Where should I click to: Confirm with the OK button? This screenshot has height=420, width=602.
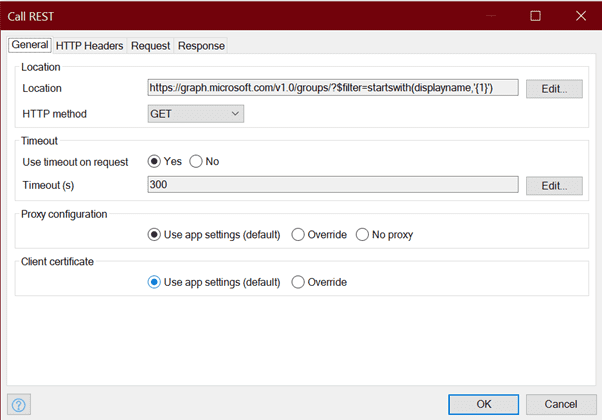tap(483, 404)
